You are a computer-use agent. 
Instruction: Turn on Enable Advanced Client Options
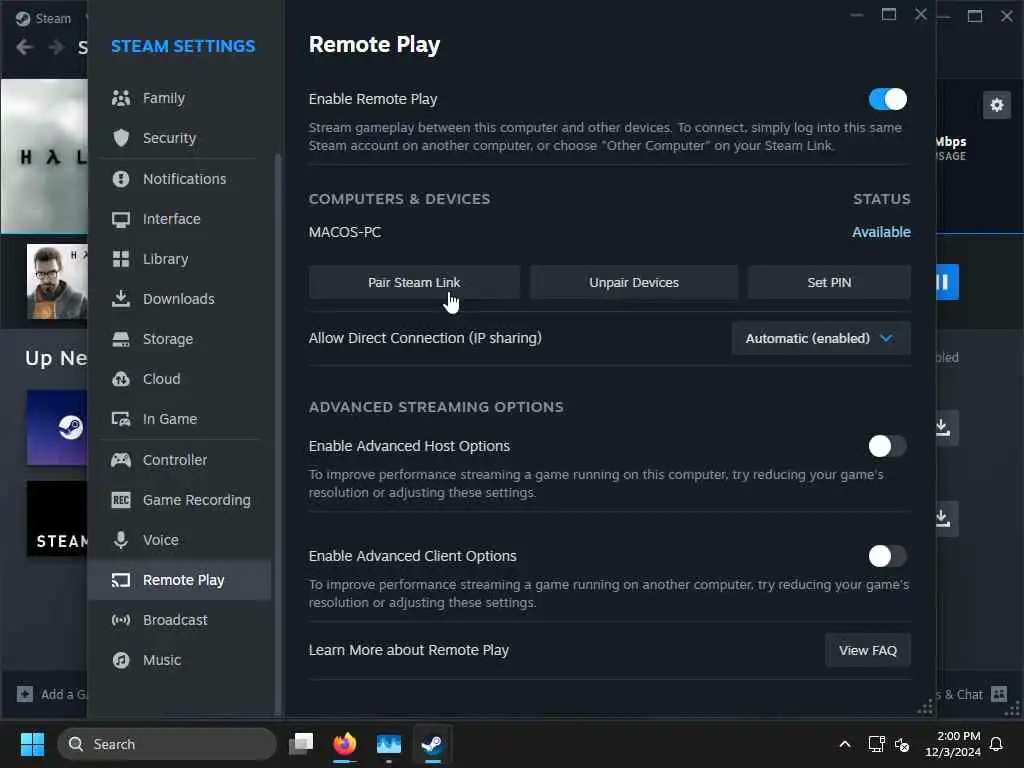(888, 556)
